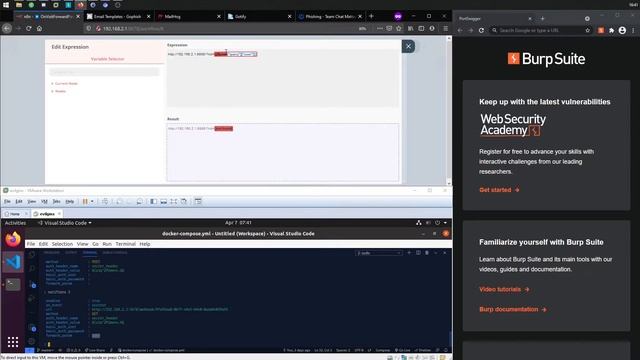This screenshot has width=640, height=360.
Task: Click the VMware enter full screen icon
Action: click(173, 202)
